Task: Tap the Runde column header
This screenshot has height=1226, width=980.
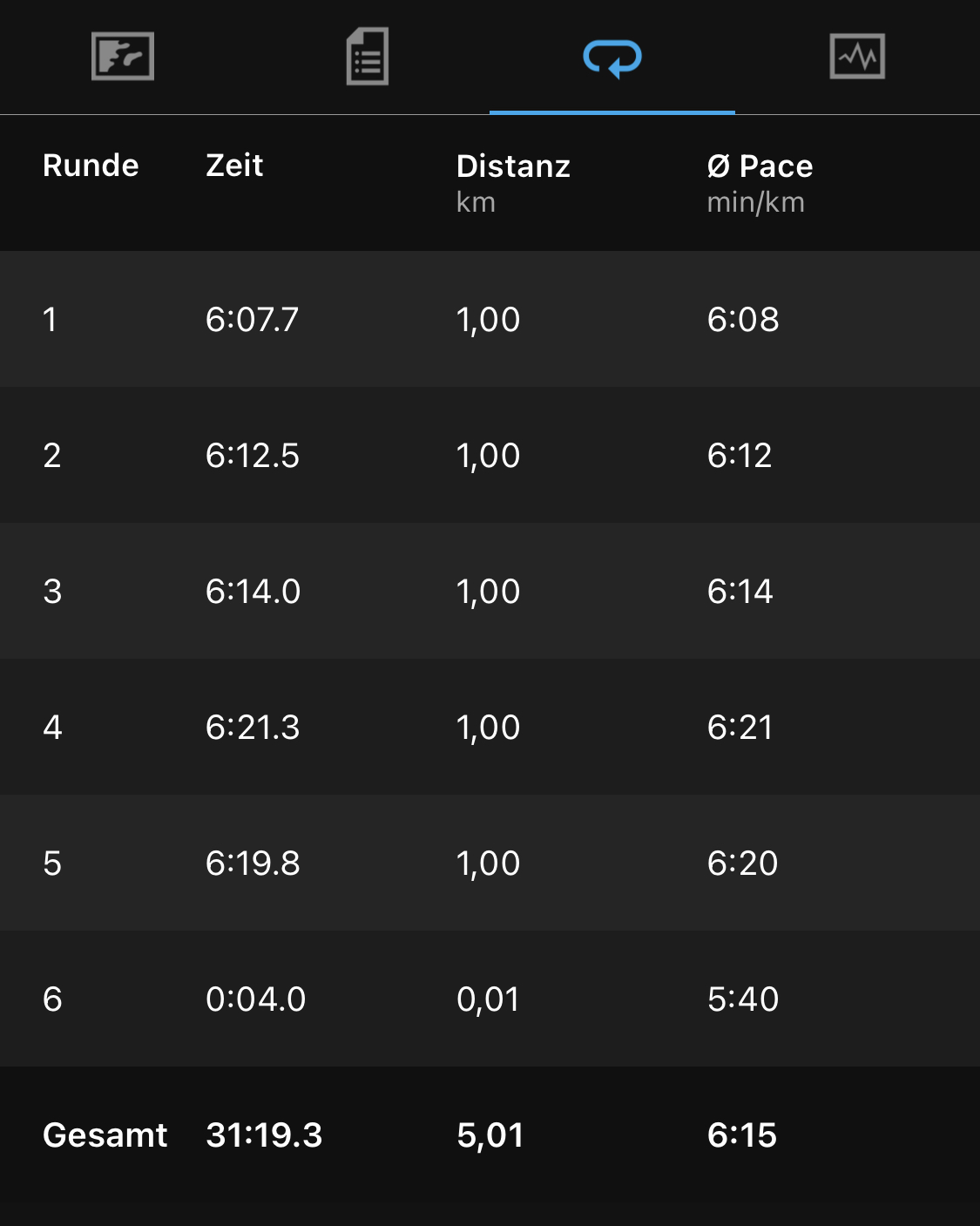Action: pos(91,166)
